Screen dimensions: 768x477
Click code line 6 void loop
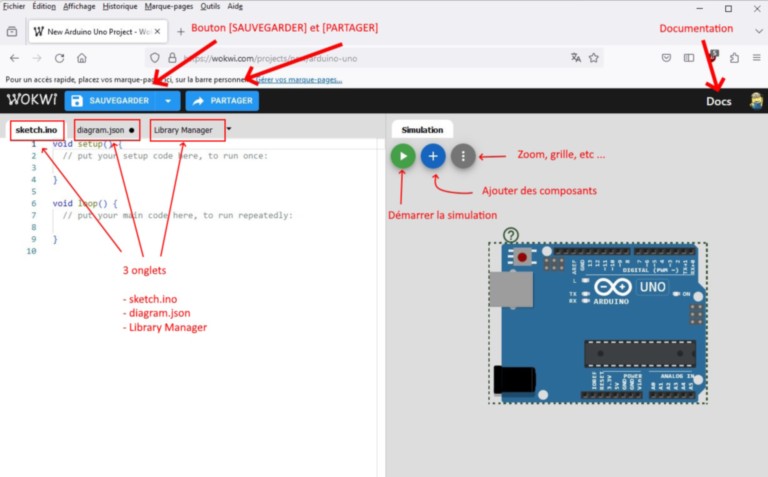tap(85, 203)
